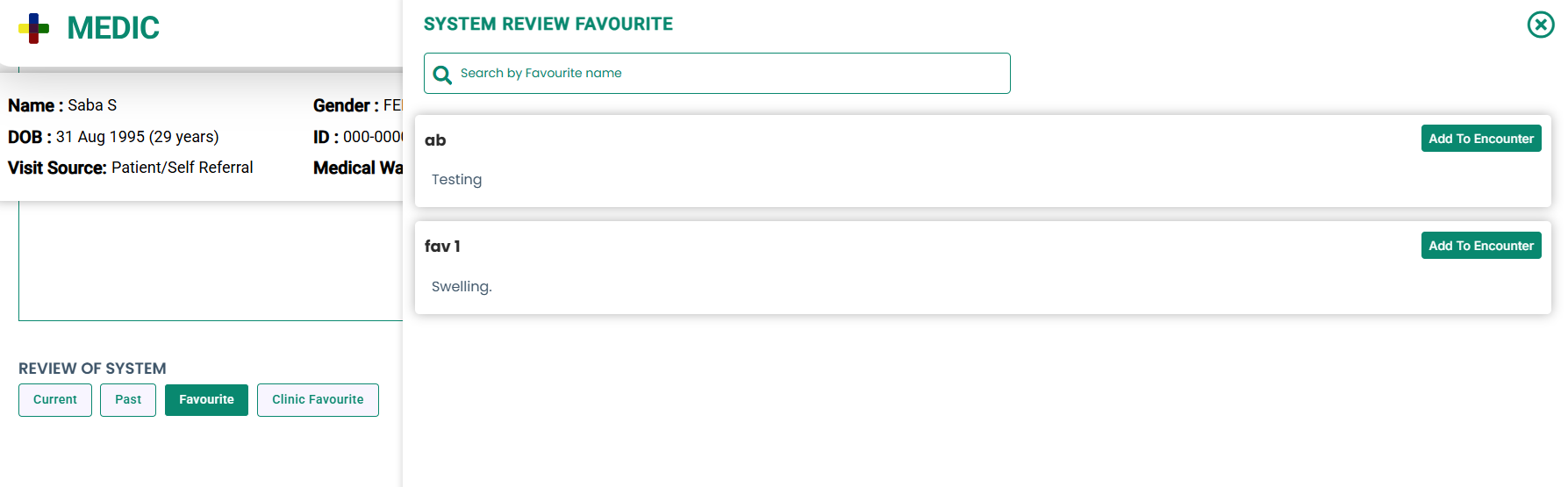Add favourite 'ab' to encounter
1568x487 pixels.
[x=1481, y=139]
